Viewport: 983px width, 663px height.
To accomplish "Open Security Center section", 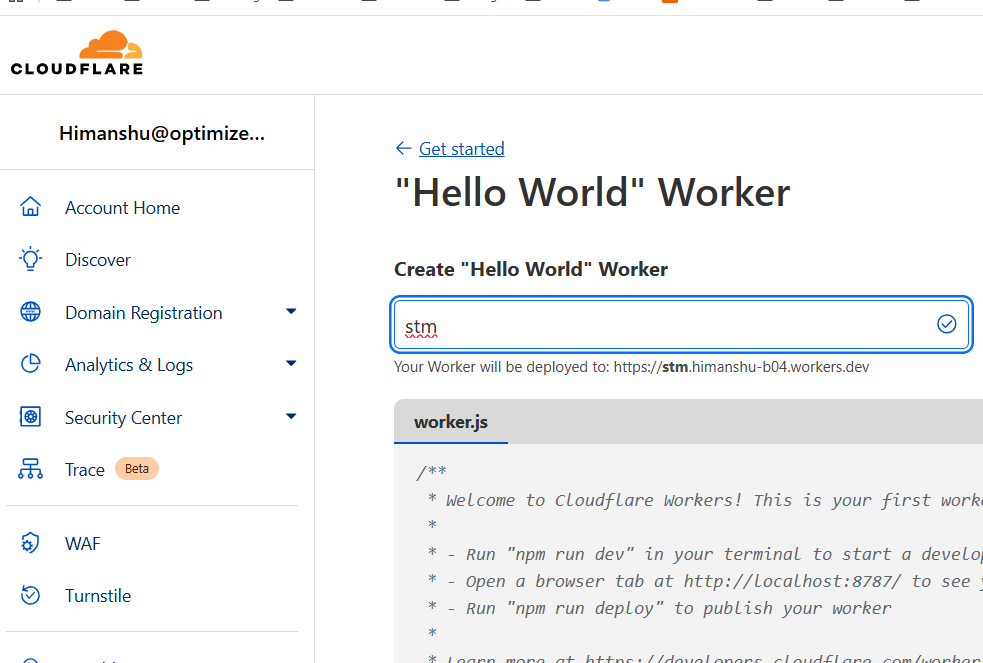I will pos(123,417).
